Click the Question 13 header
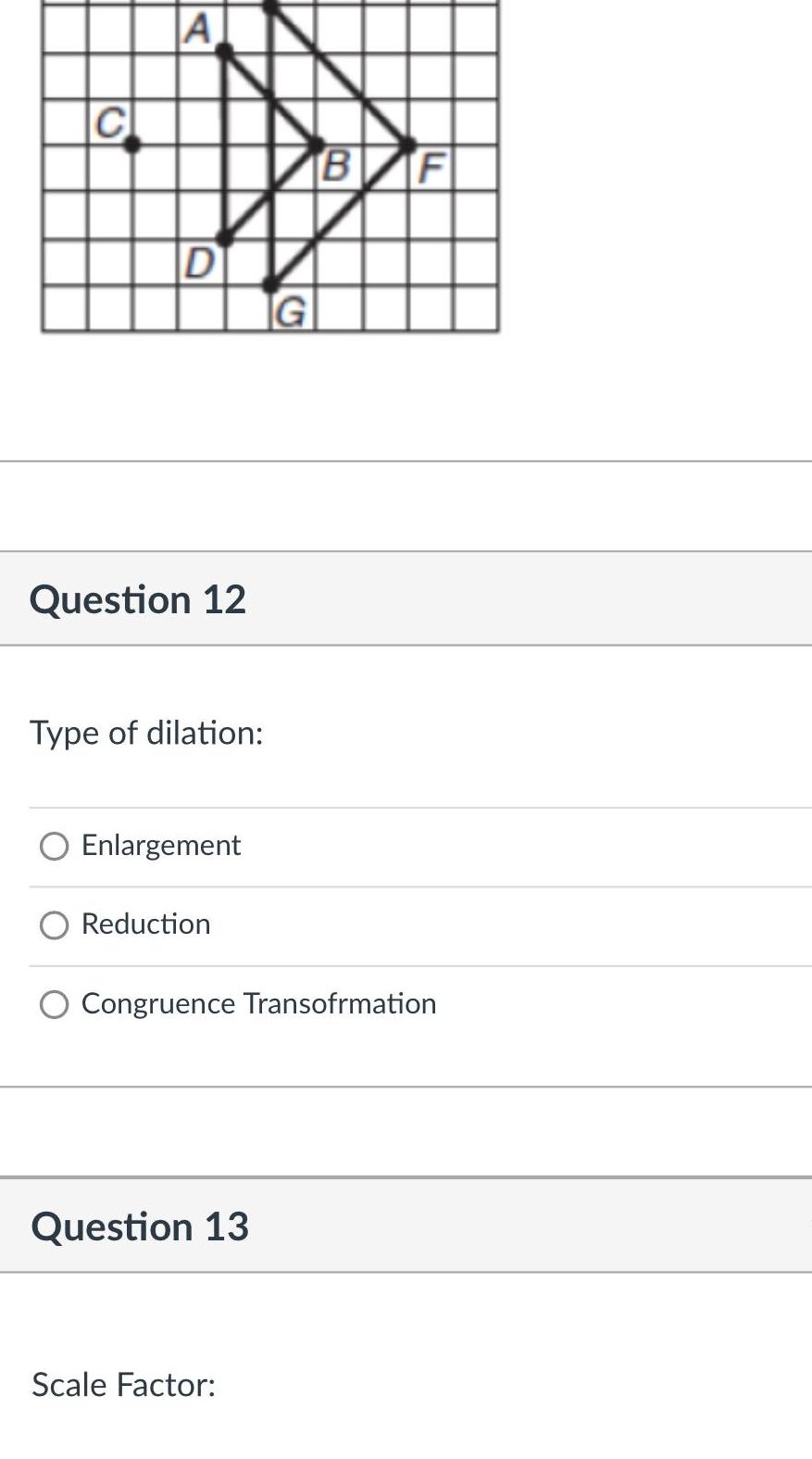Screen dimensions: 812x1459 point(140,1226)
